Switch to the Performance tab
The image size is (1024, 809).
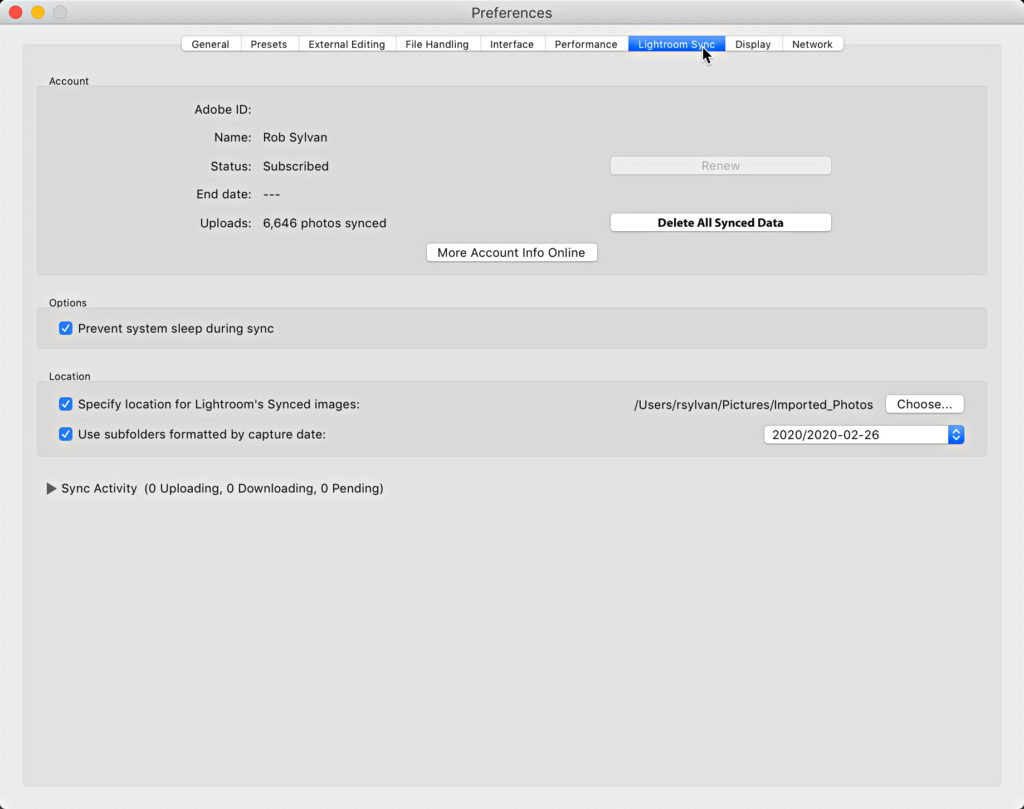click(x=586, y=44)
